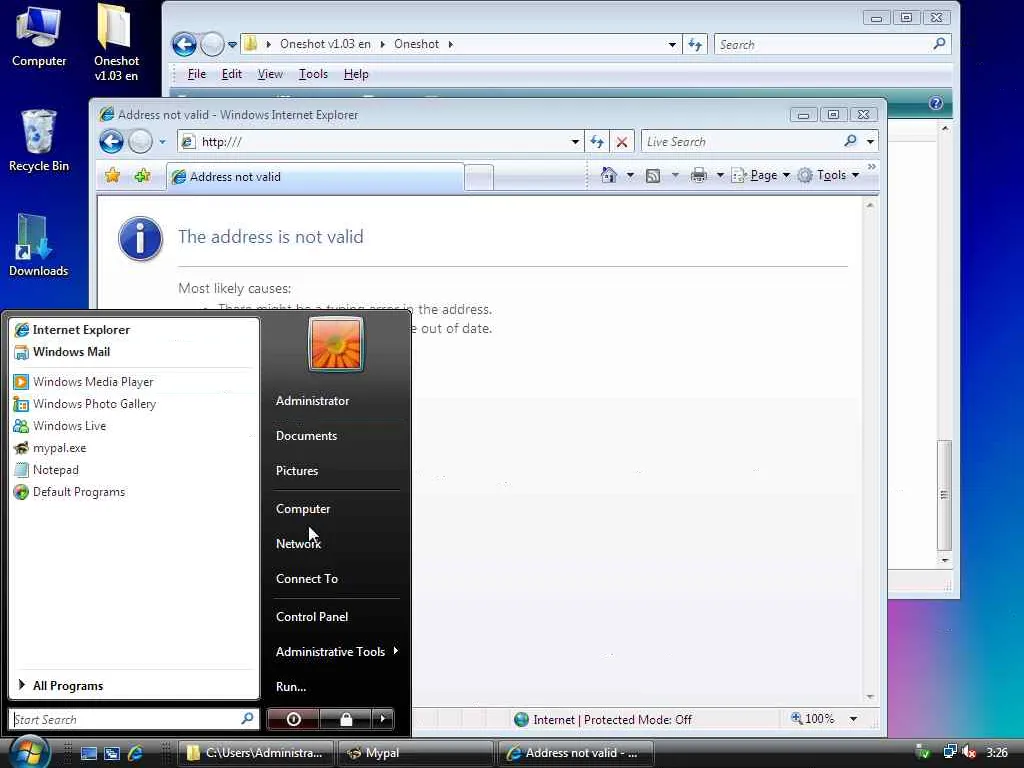Screen dimensions: 1024x768
Task: Launch mypal.exe from Start menu
Action: point(59,448)
